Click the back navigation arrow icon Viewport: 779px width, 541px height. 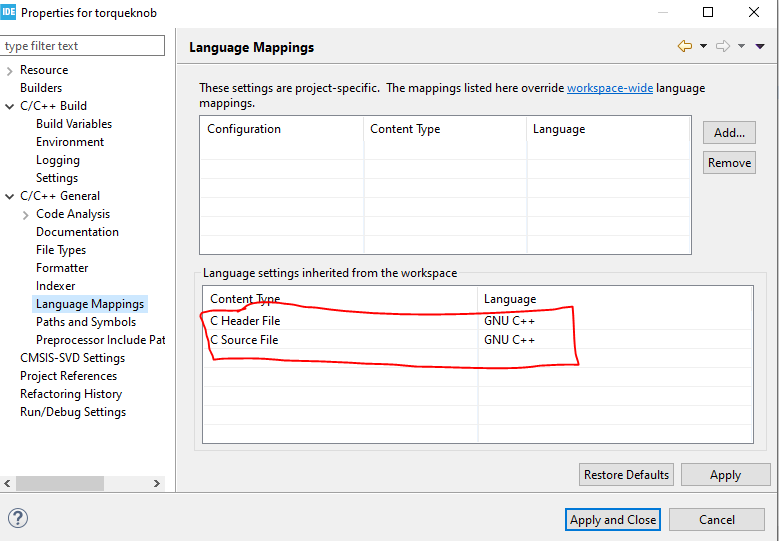pos(685,46)
